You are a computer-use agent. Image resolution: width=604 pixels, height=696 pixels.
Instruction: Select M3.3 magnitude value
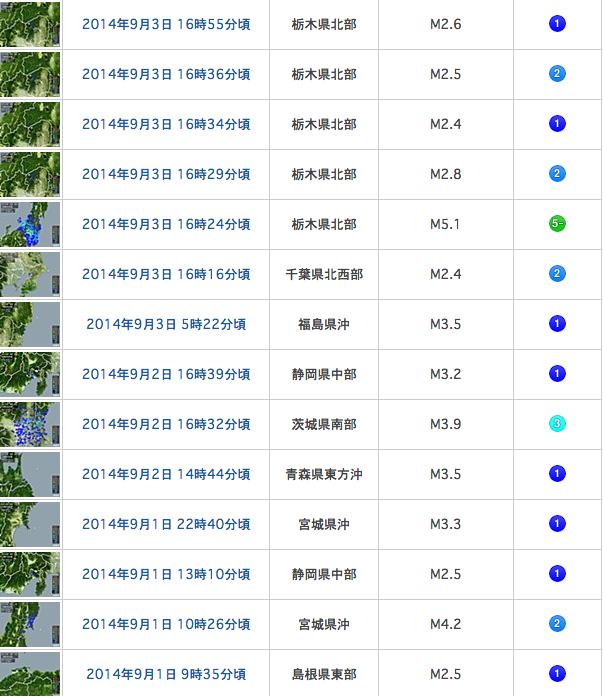point(445,524)
